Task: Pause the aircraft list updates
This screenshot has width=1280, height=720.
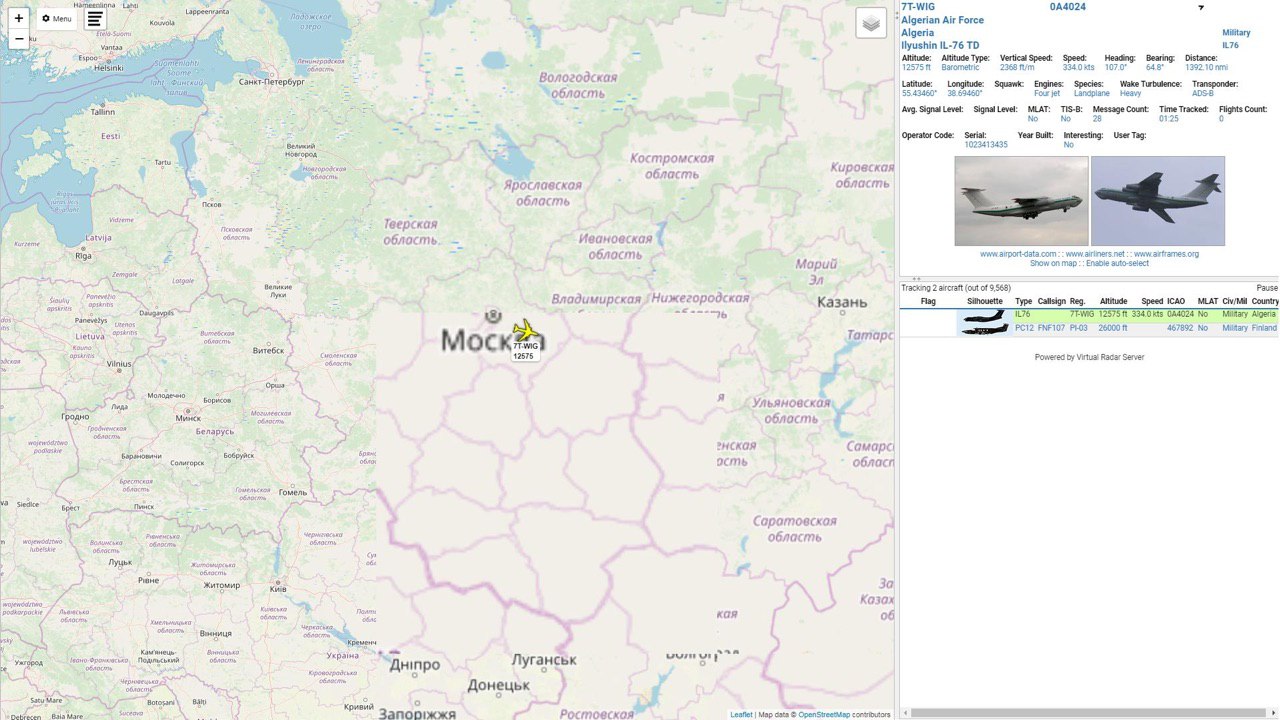Action: point(1267,288)
